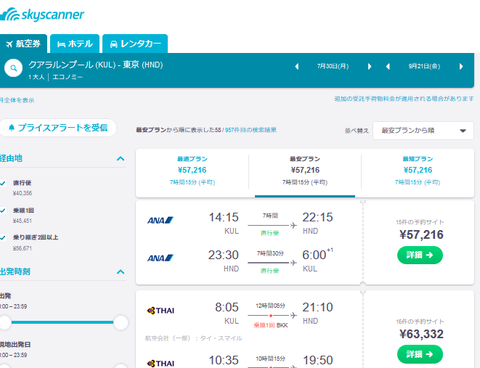Viewport: 480px width, 368px height.
Task: Go to previous return date before 9月21日
Action: [x=388, y=67]
